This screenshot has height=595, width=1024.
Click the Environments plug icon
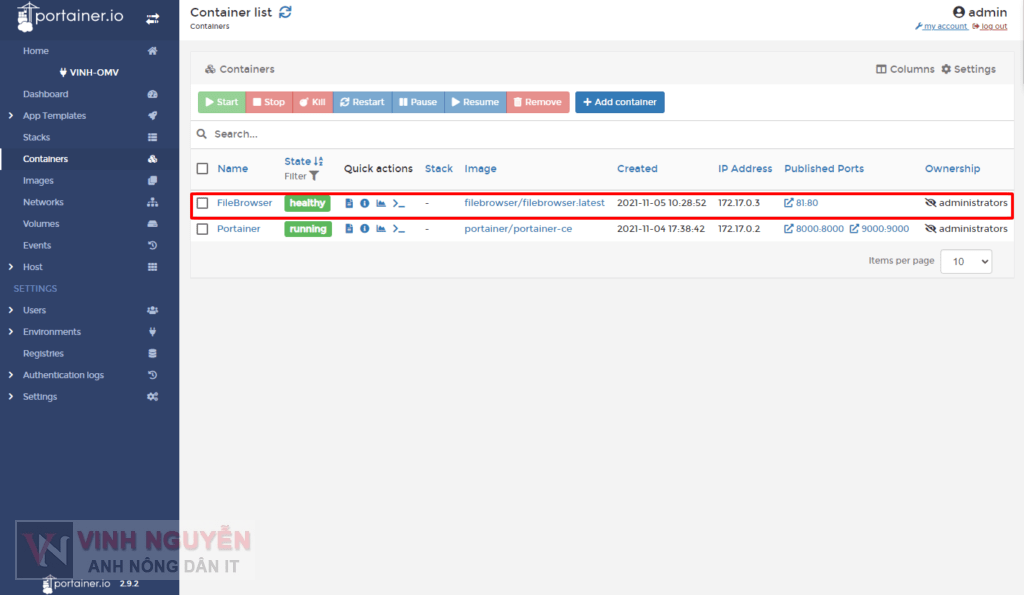152,332
